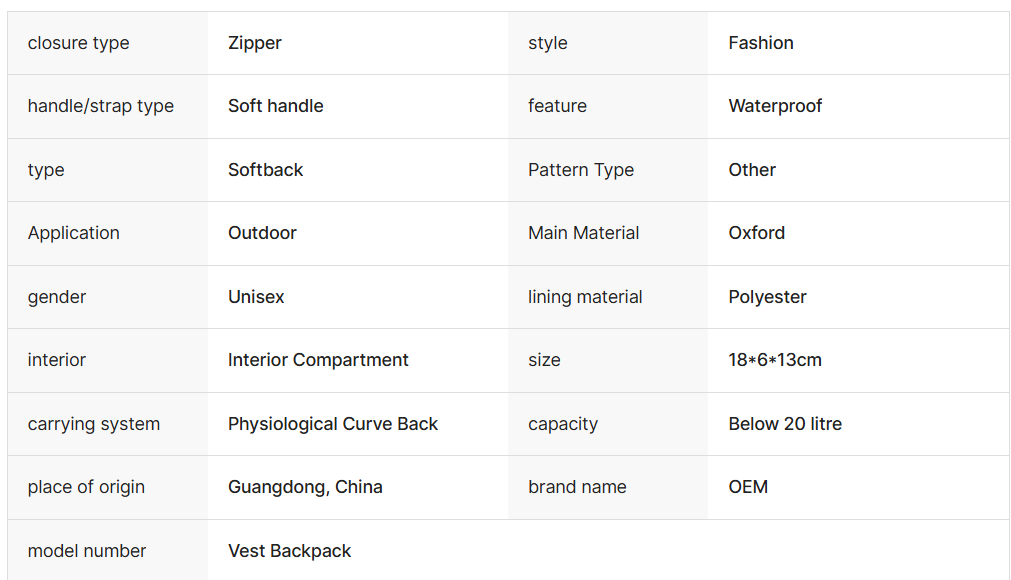The width and height of the screenshot is (1011, 580).
Task: Select the 'Interior Compartment' value
Action: click(x=318, y=360)
